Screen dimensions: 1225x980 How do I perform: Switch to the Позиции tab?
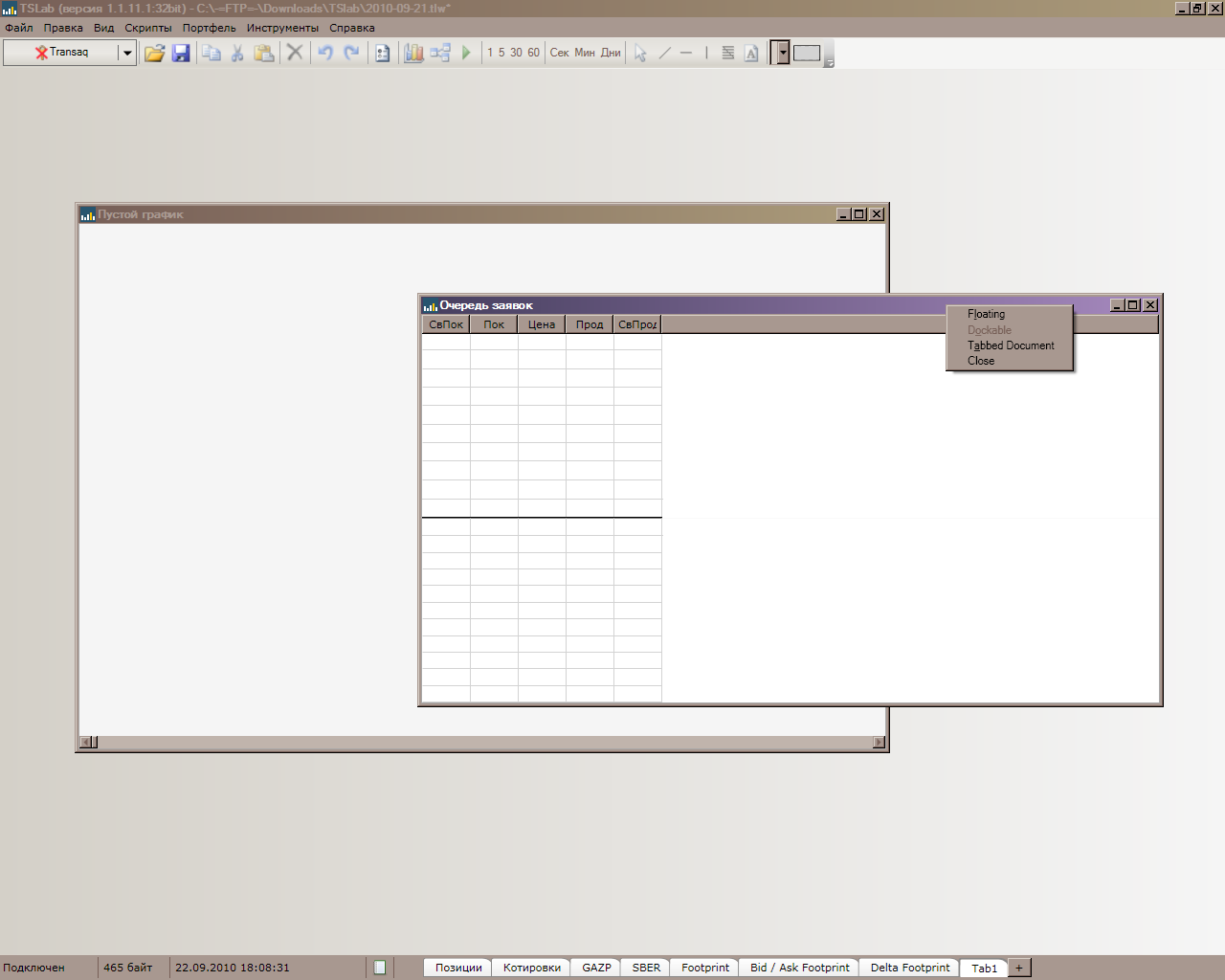tap(458, 968)
